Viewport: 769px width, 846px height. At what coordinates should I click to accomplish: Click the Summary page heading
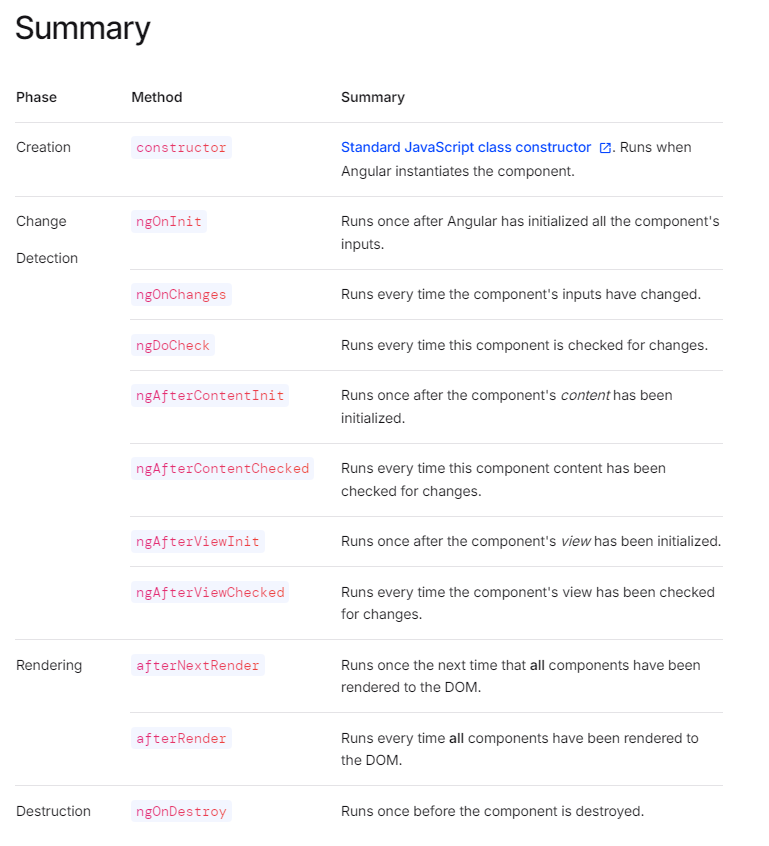click(x=83, y=28)
